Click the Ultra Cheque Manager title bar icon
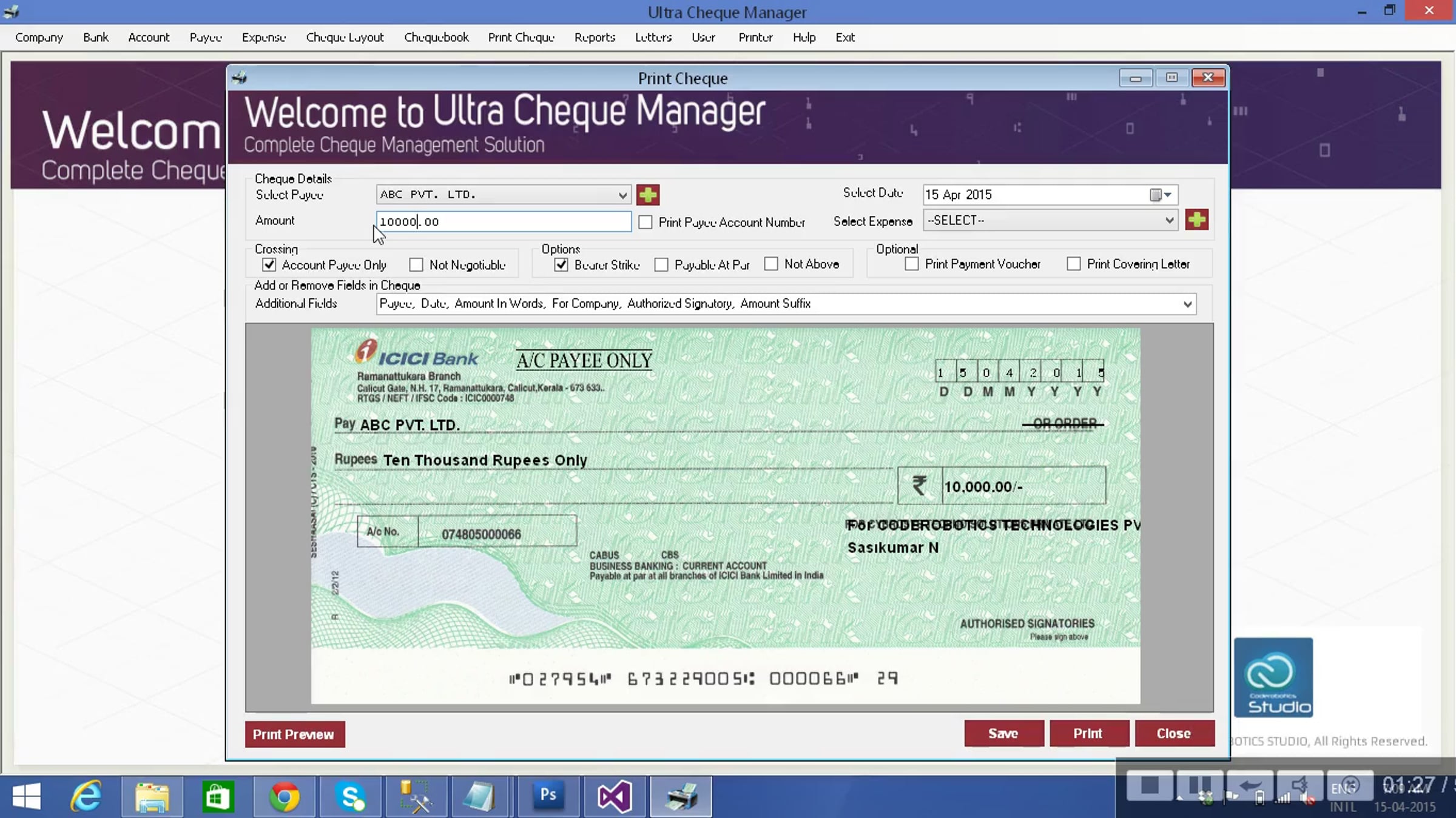The image size is (1456, 818). pyautogui.click(x=11, y=12)
